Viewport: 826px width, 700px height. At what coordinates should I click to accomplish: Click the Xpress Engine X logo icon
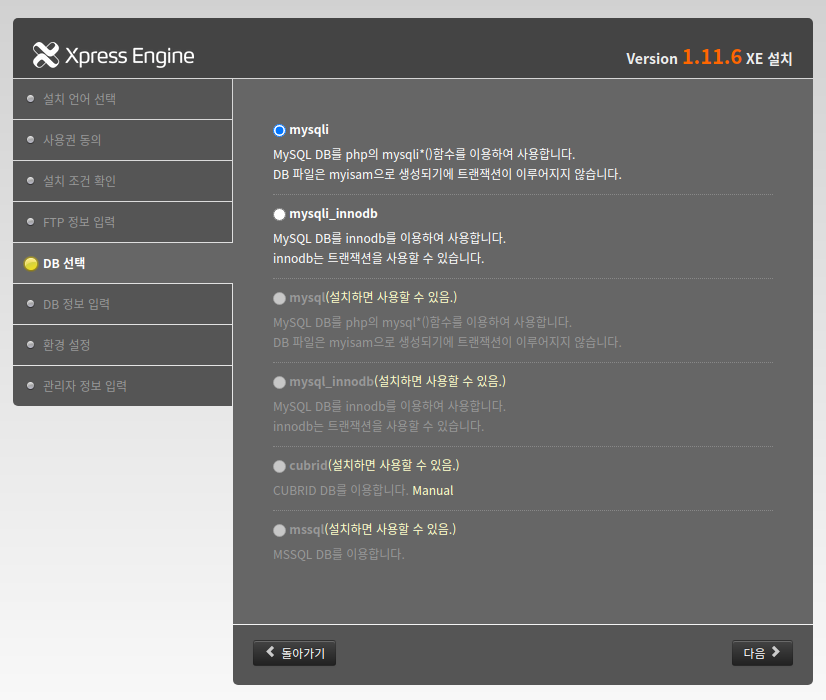pos(46,55)
